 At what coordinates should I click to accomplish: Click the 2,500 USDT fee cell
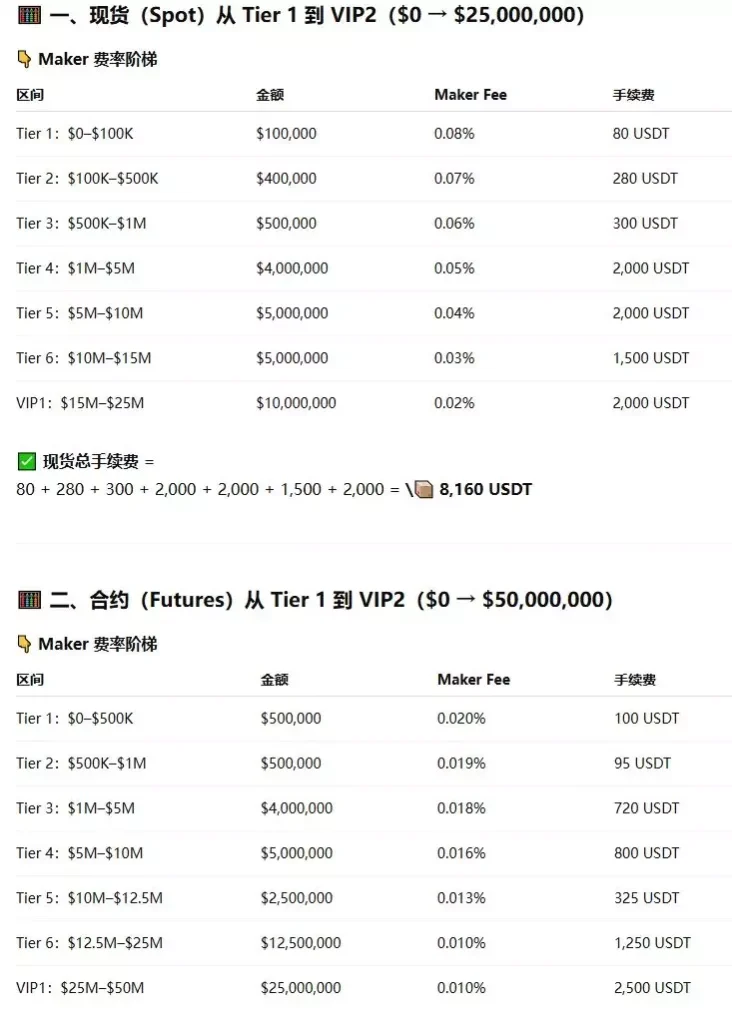(652, 988)
